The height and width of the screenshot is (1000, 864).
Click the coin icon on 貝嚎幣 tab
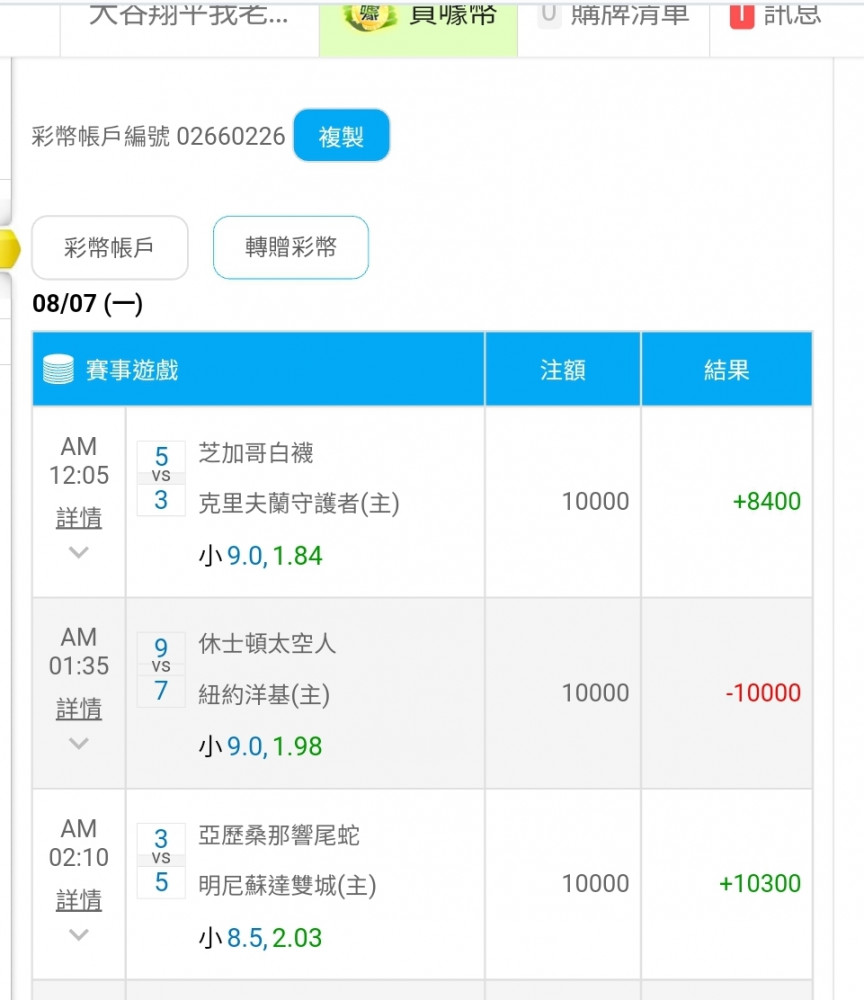(370, 16)
